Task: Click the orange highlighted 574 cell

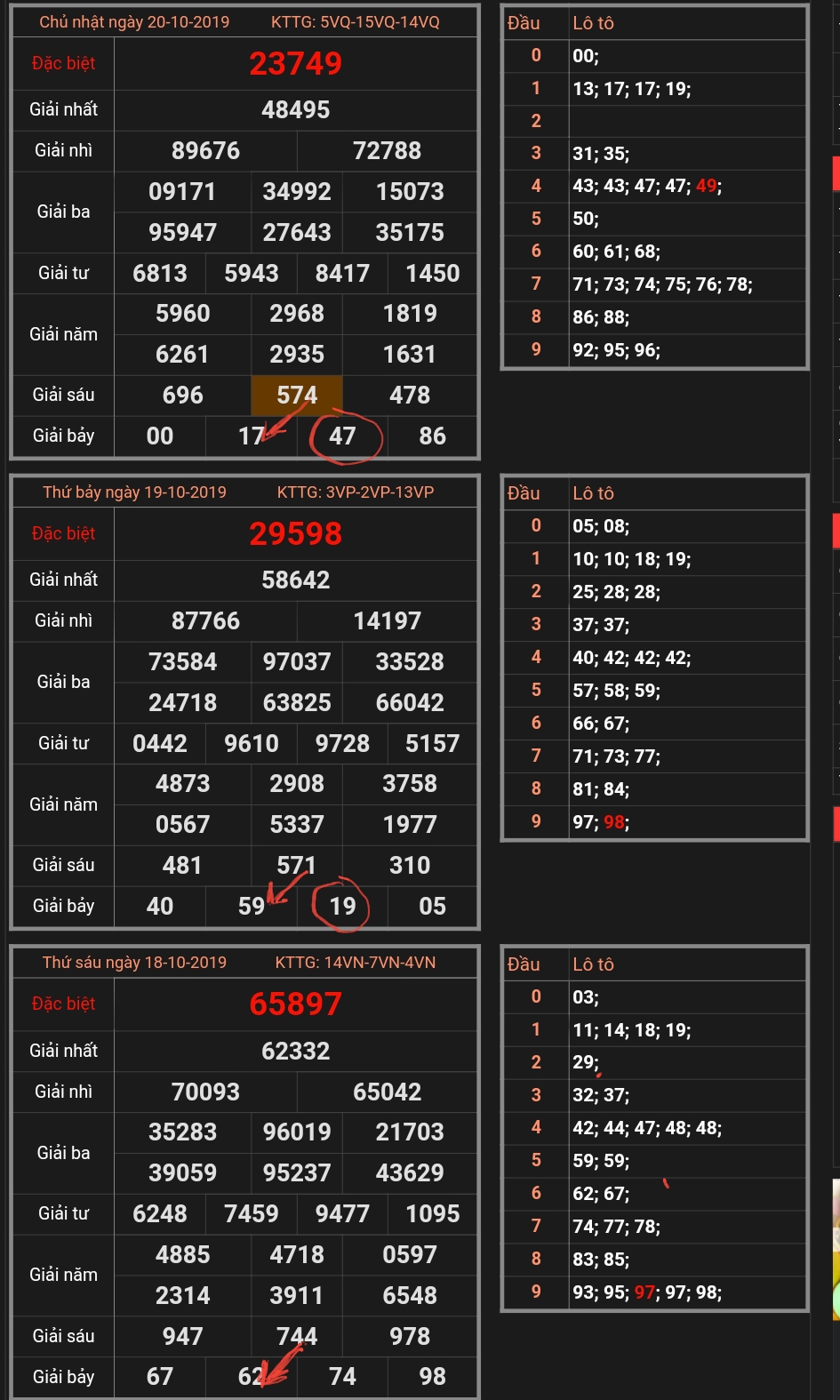Action: [x=297, y=395]
